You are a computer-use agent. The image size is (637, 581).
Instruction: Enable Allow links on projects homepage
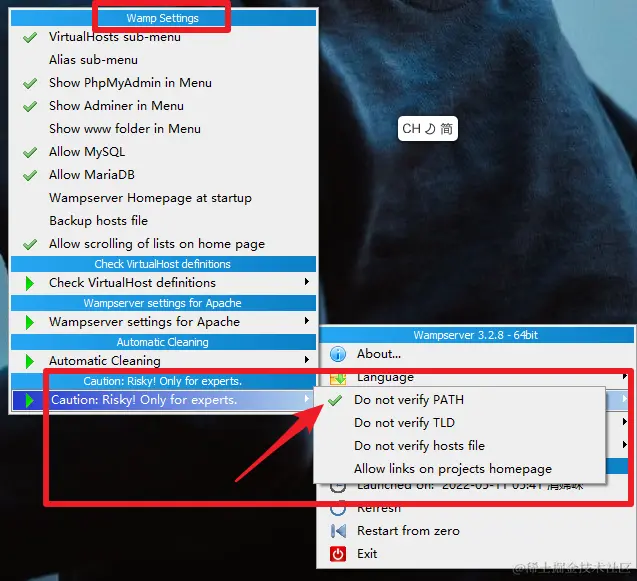(459, 469)
